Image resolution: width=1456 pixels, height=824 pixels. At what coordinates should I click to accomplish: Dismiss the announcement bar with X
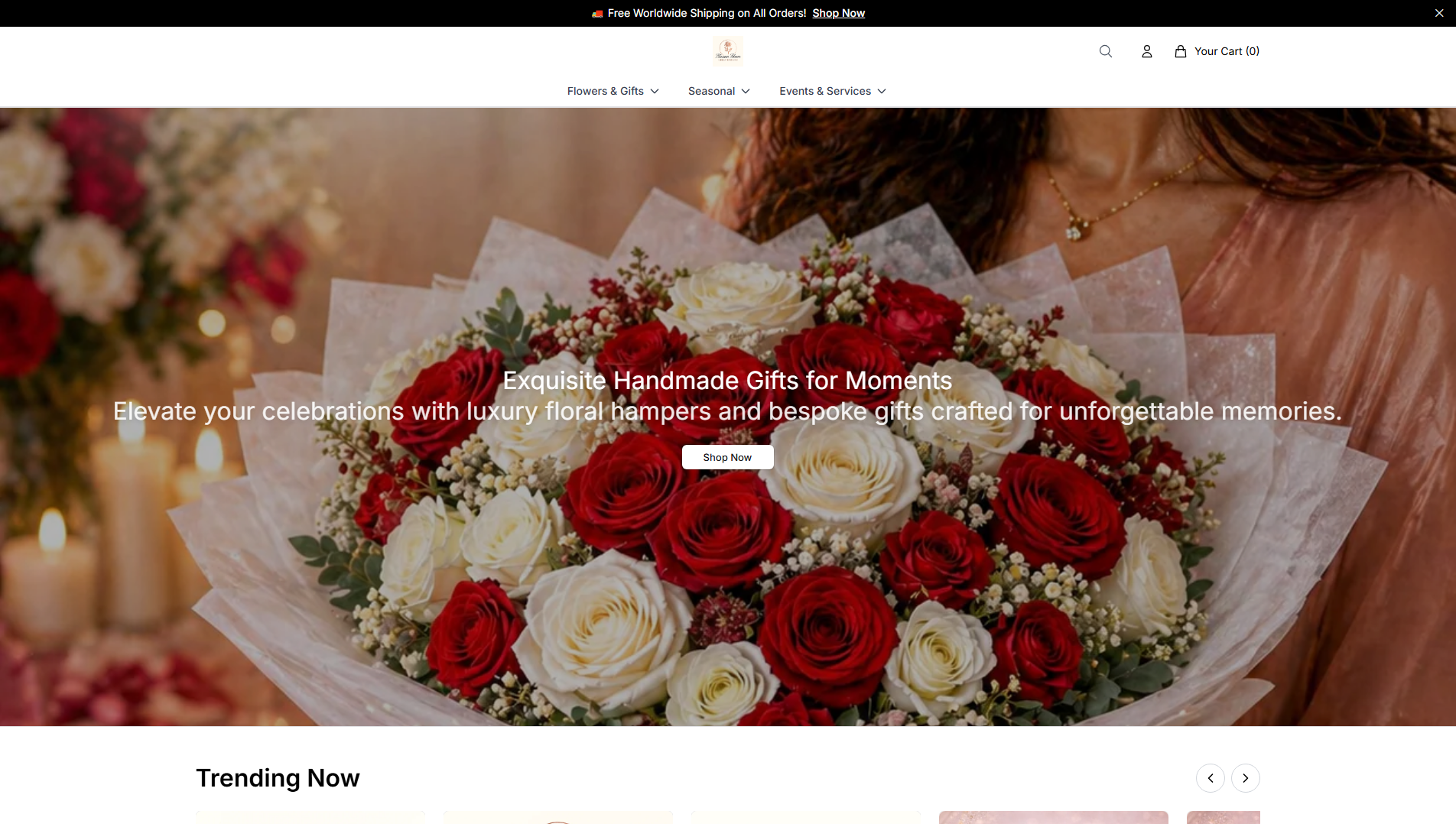click(x=1439, y=13)
